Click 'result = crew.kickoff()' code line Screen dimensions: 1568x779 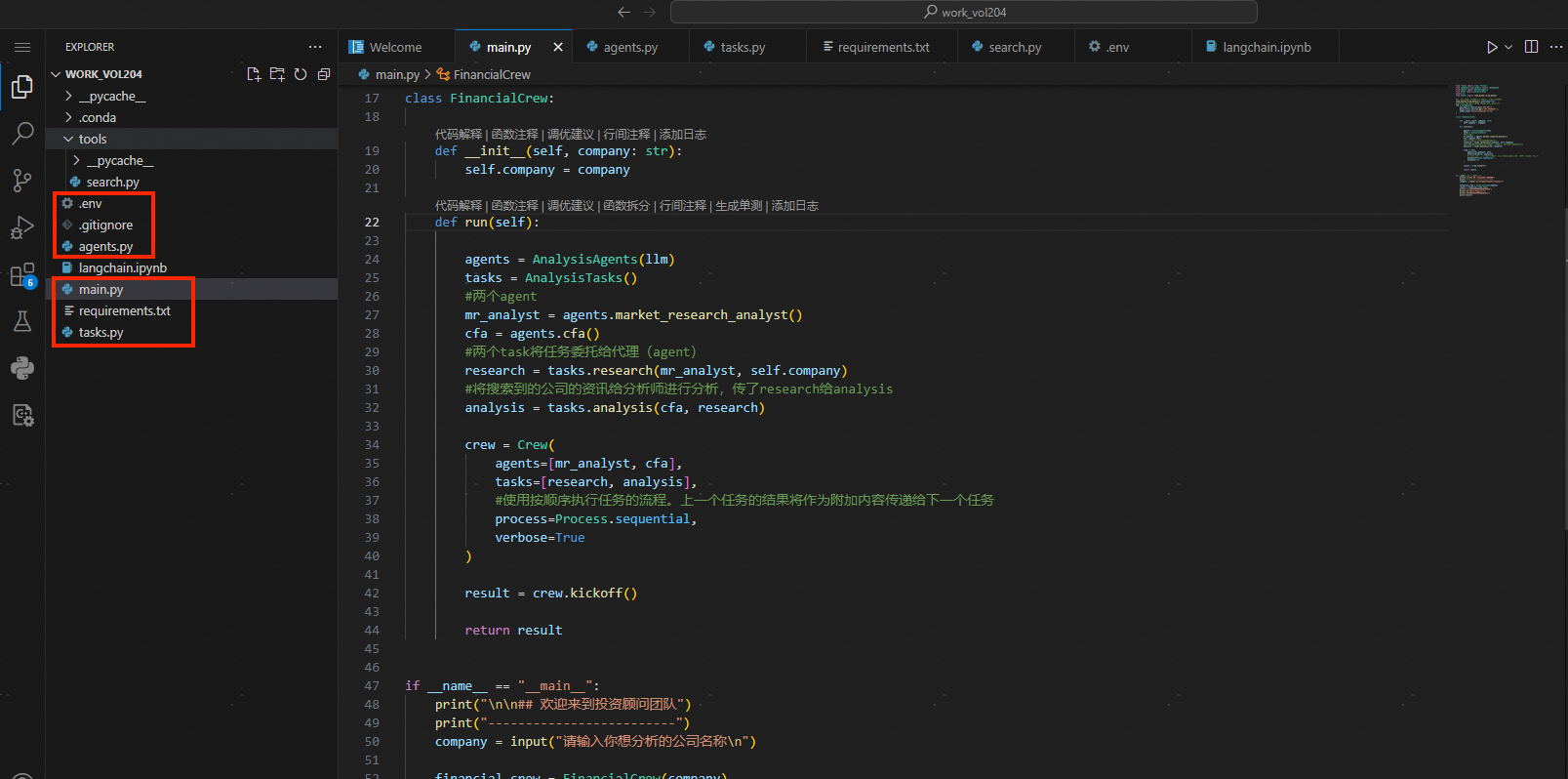551,593
